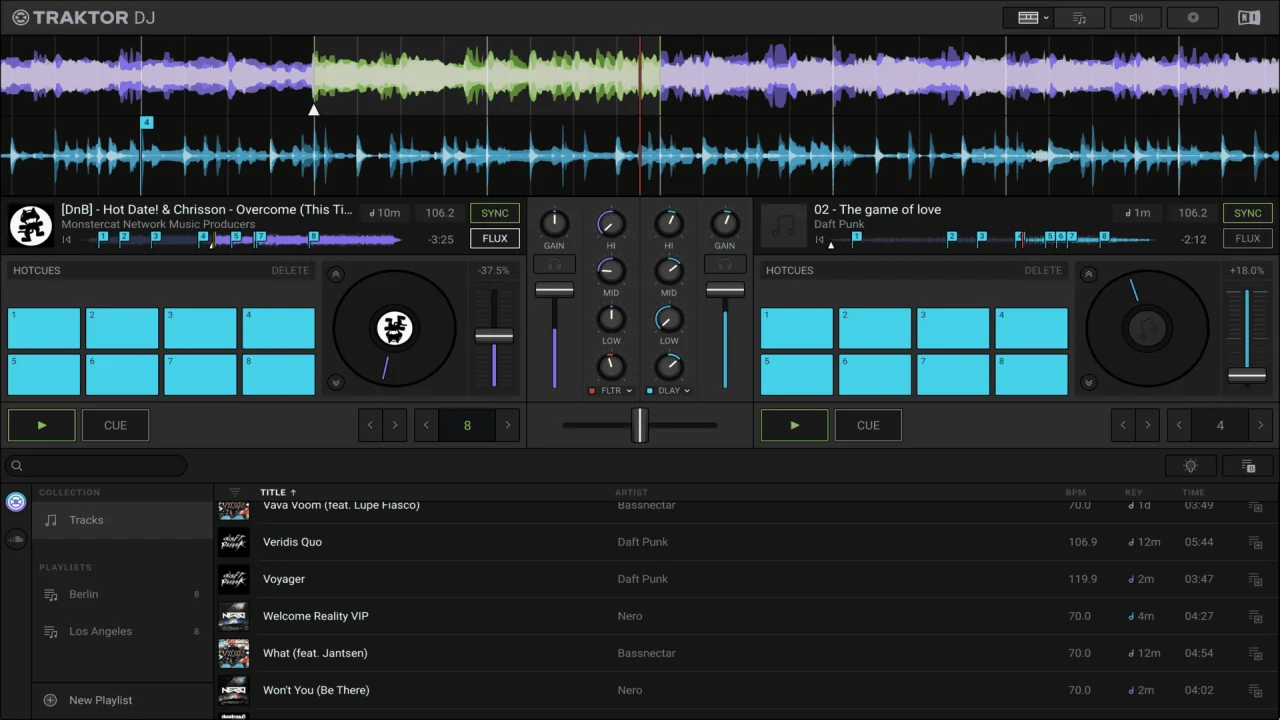The image size is (1280, 720).
Task: Trigger hotcue pad 6 on left deck
Action: click(x=122, y=375)
